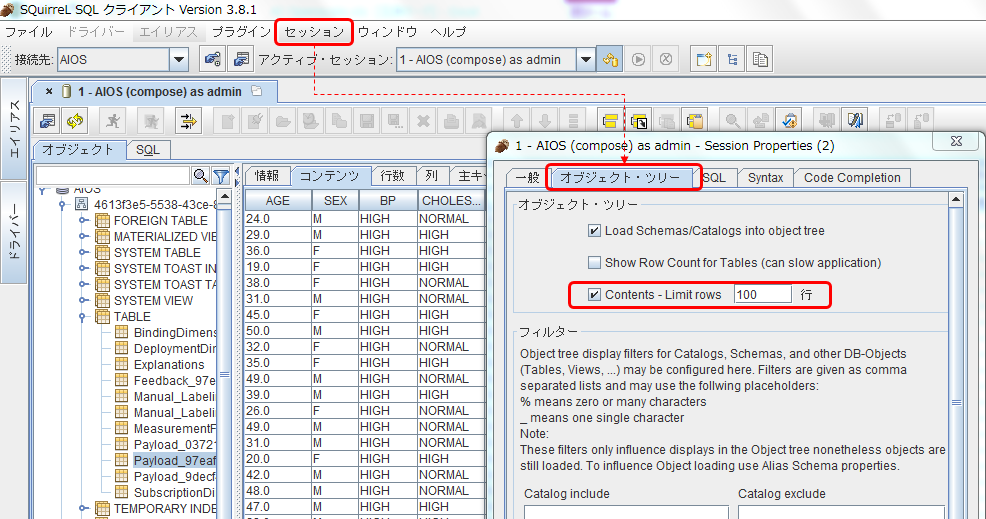Click the floppy disk save icon
The width and height of the screenshot is (986, 519).
367,120
